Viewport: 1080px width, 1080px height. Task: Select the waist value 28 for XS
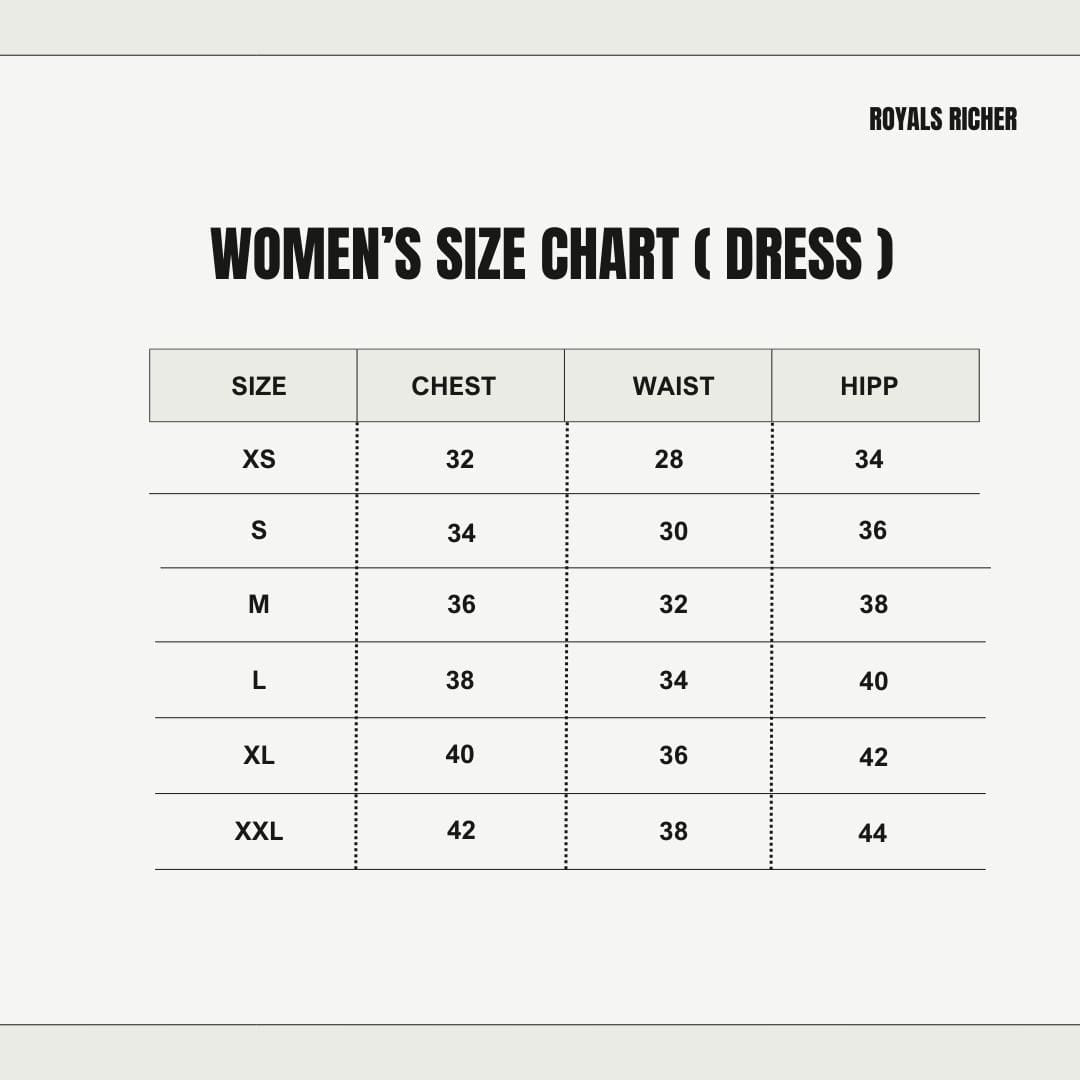pyautogui.click(x=669, y=459)
